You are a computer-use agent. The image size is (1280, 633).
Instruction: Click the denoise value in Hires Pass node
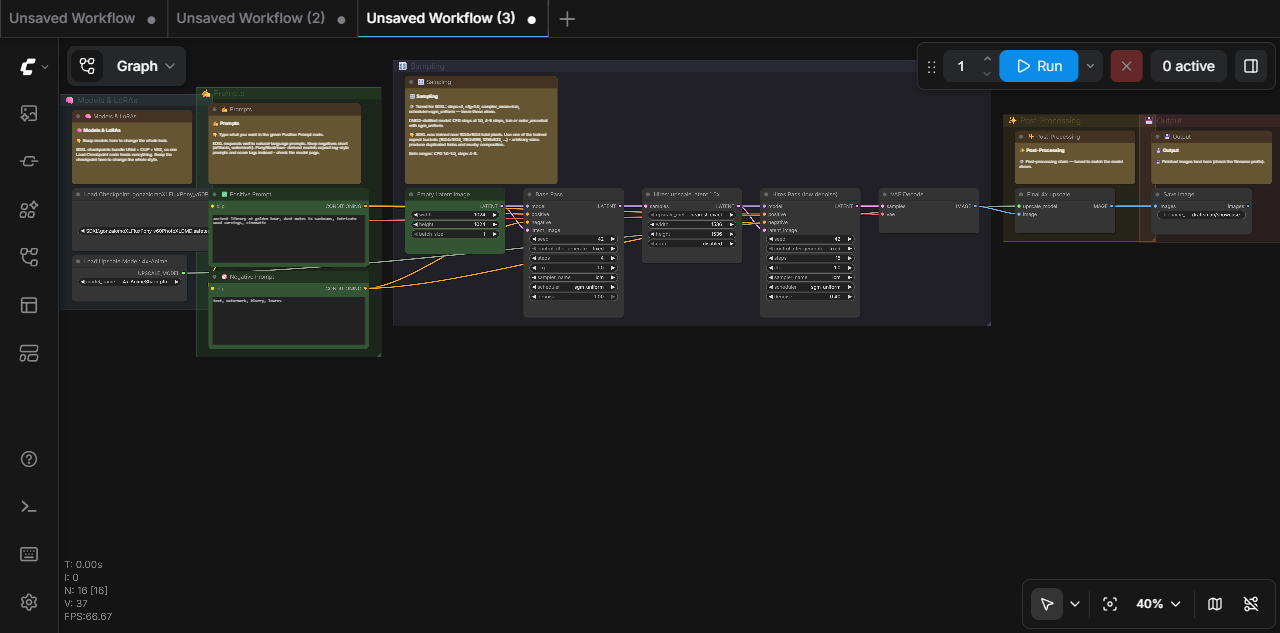[809, 296]
